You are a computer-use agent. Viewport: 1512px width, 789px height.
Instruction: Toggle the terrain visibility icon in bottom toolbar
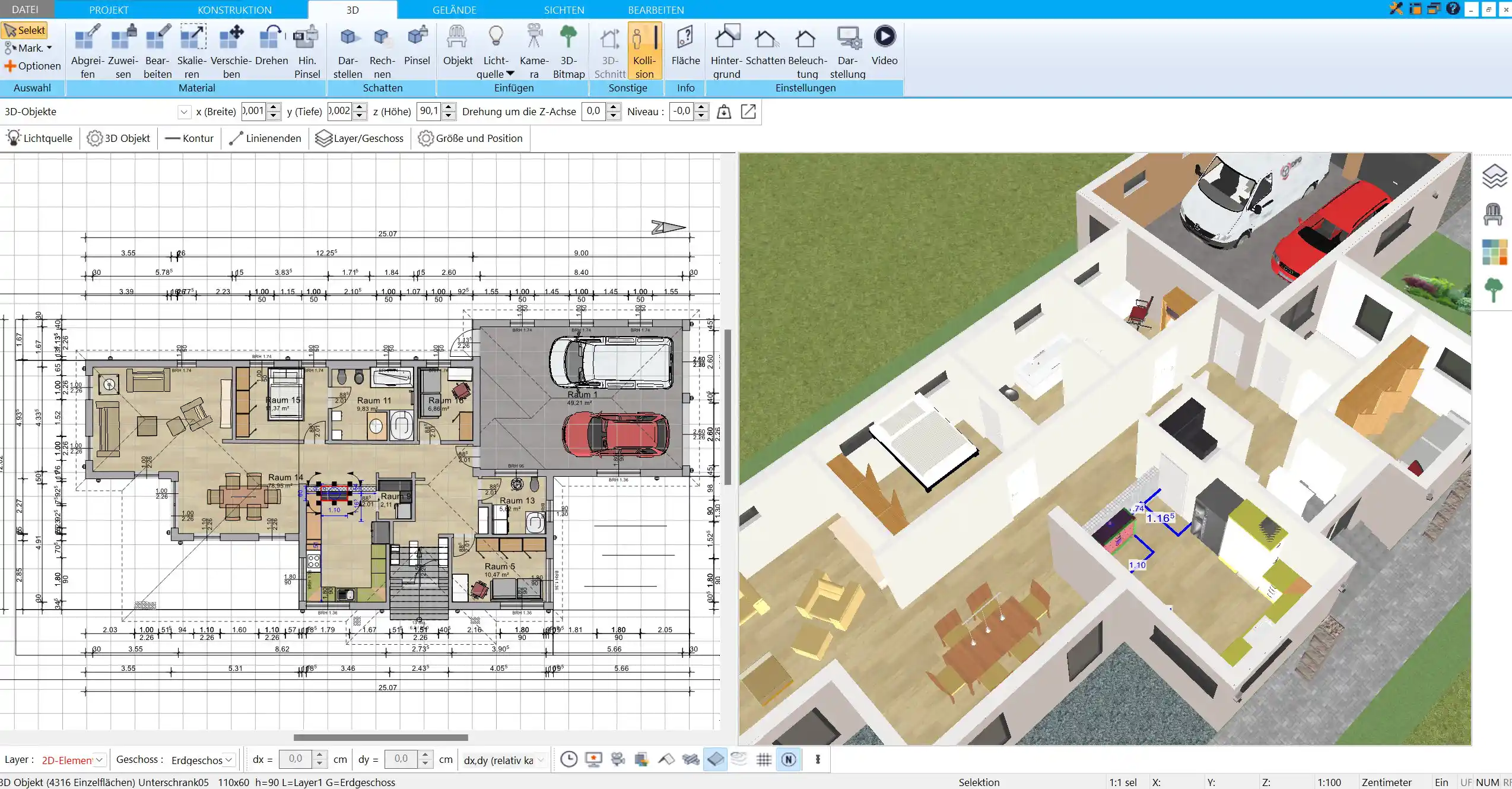point(739,759)
